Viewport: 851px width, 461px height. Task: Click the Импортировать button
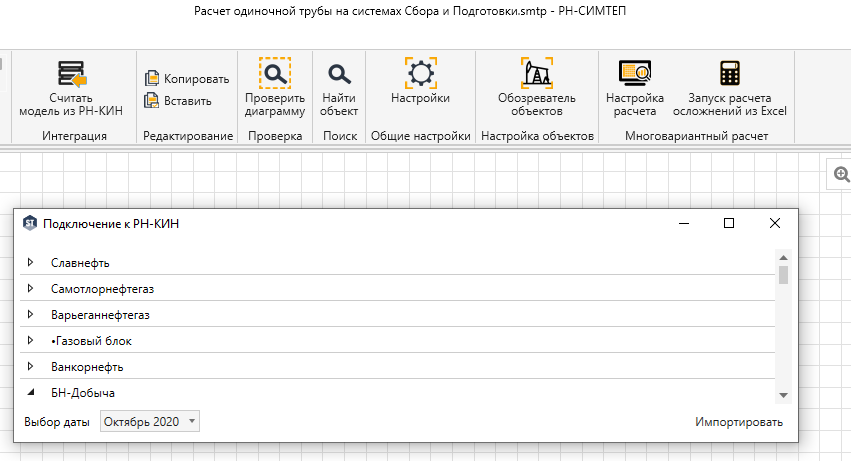pos(739,422)
